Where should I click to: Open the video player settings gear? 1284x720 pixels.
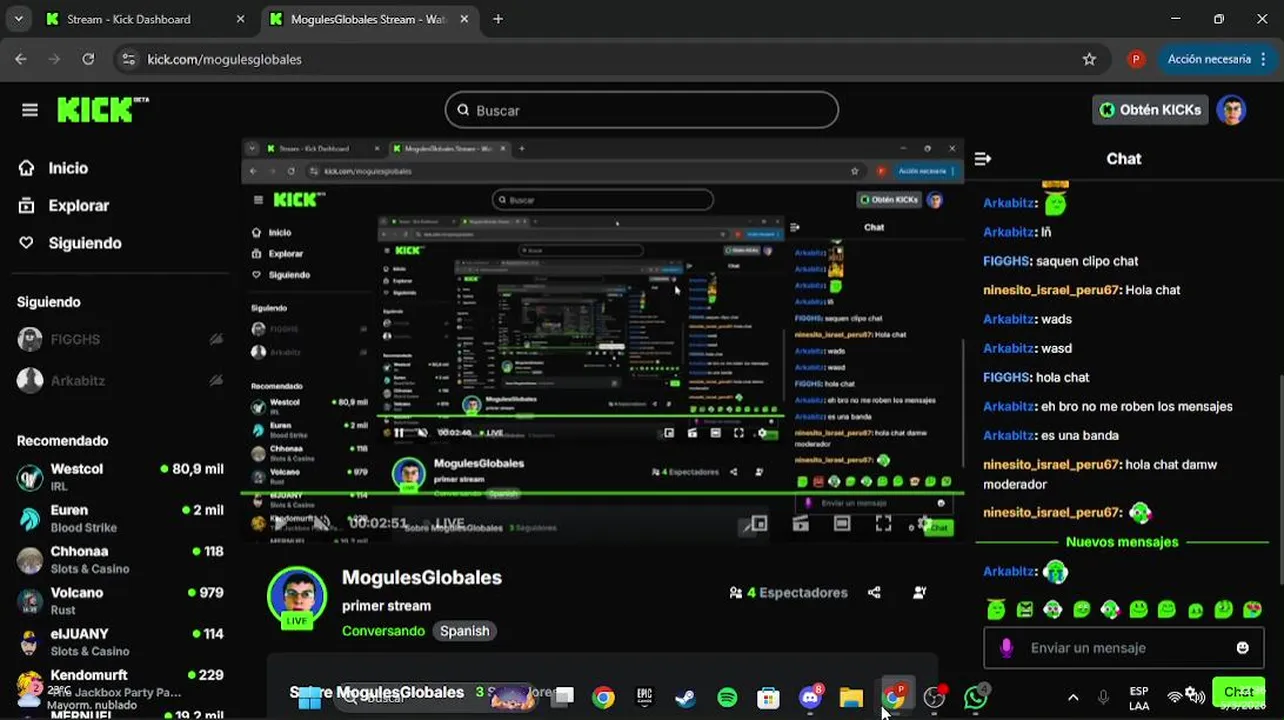924,523
